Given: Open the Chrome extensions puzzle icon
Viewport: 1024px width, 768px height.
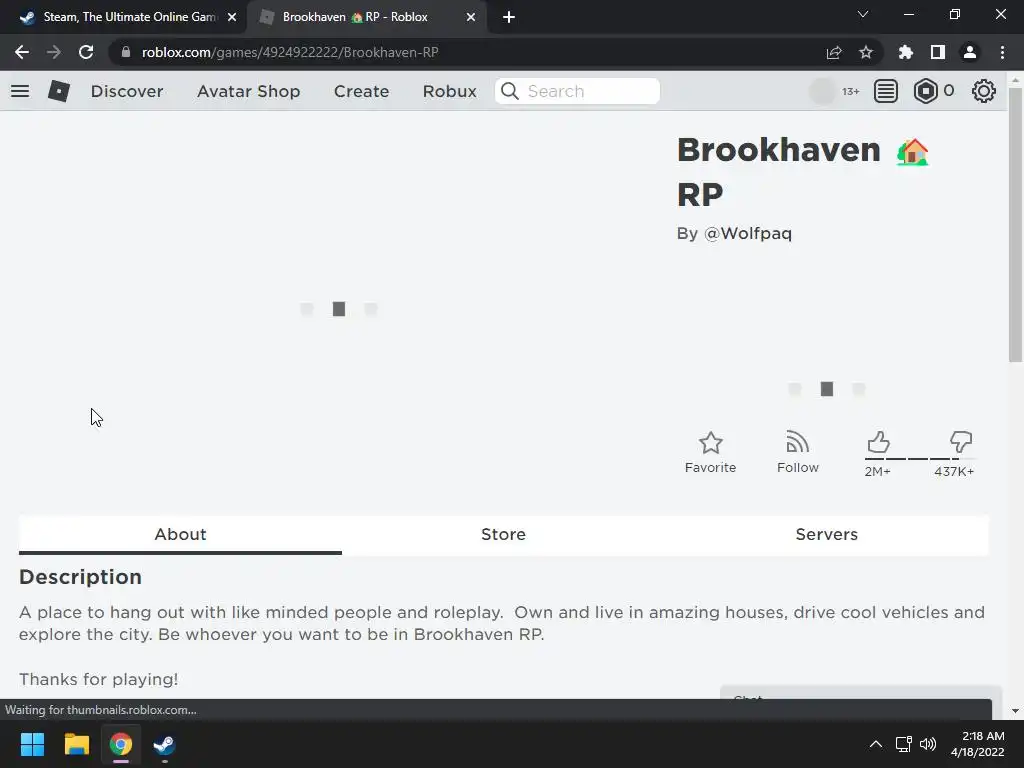Looking at the screenshot, I should [x=906, y=52].
